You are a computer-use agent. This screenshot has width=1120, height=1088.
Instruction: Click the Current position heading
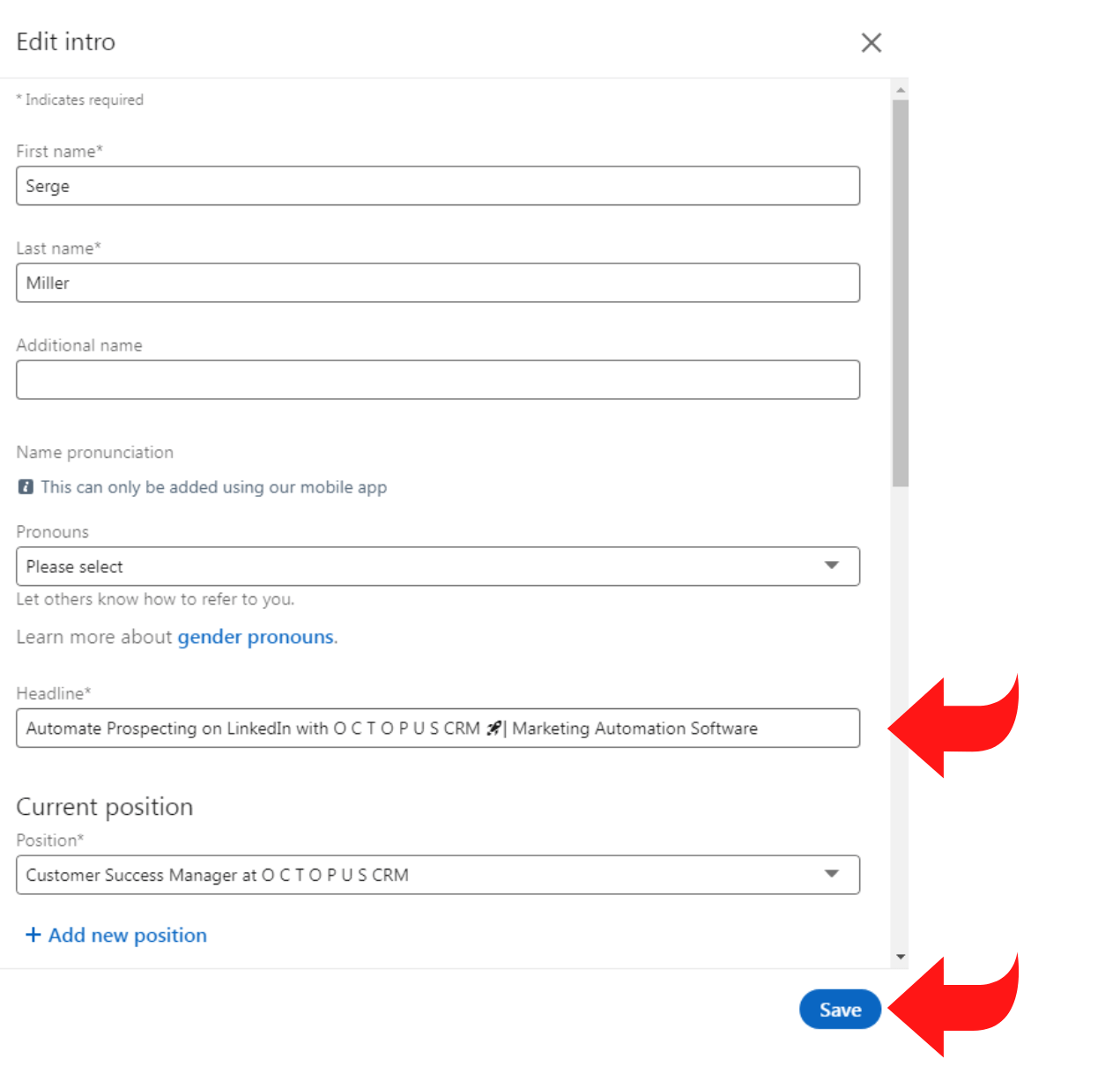tap(105, 807)
